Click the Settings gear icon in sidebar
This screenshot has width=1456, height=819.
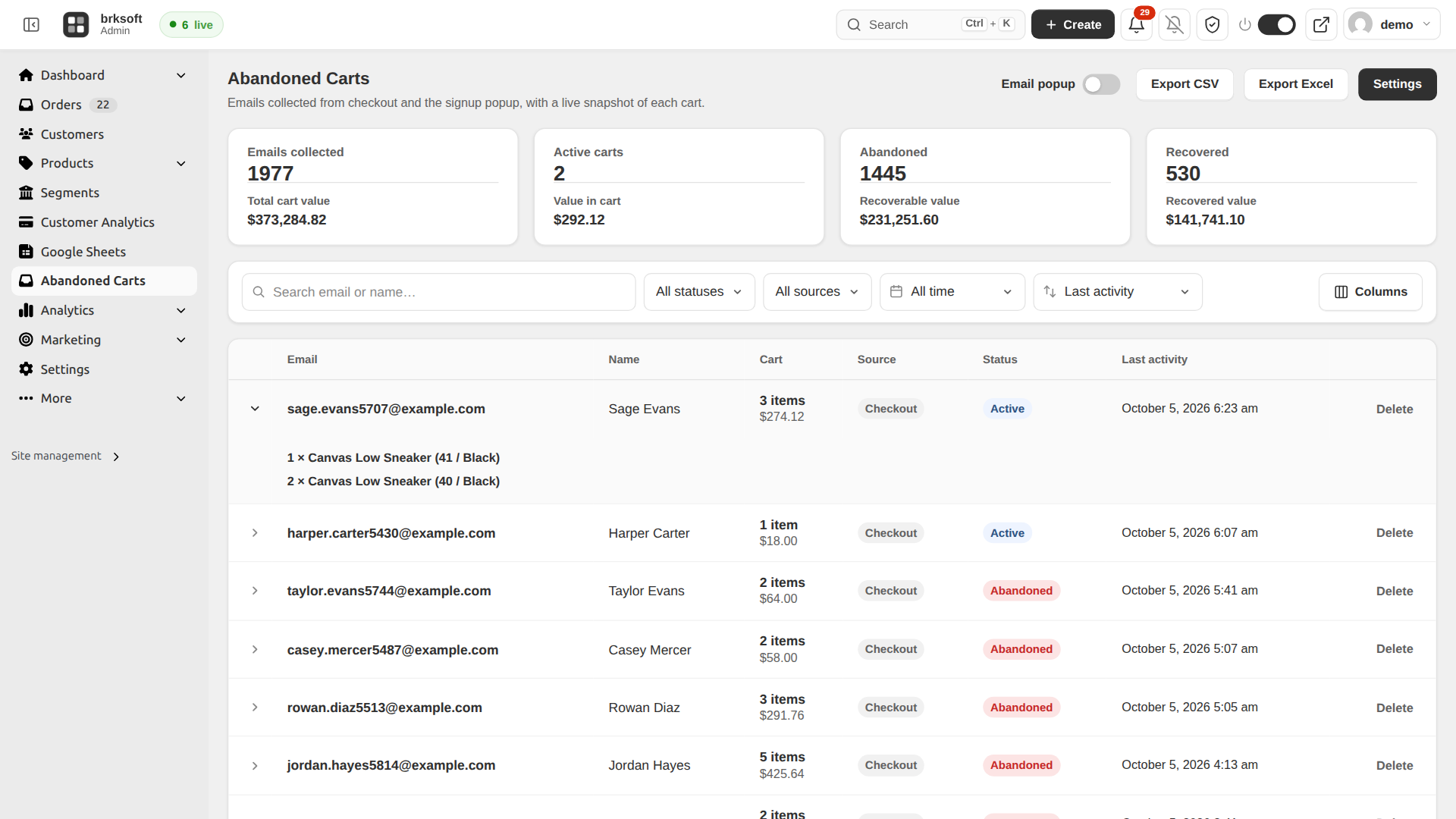[x=26, y=369]
